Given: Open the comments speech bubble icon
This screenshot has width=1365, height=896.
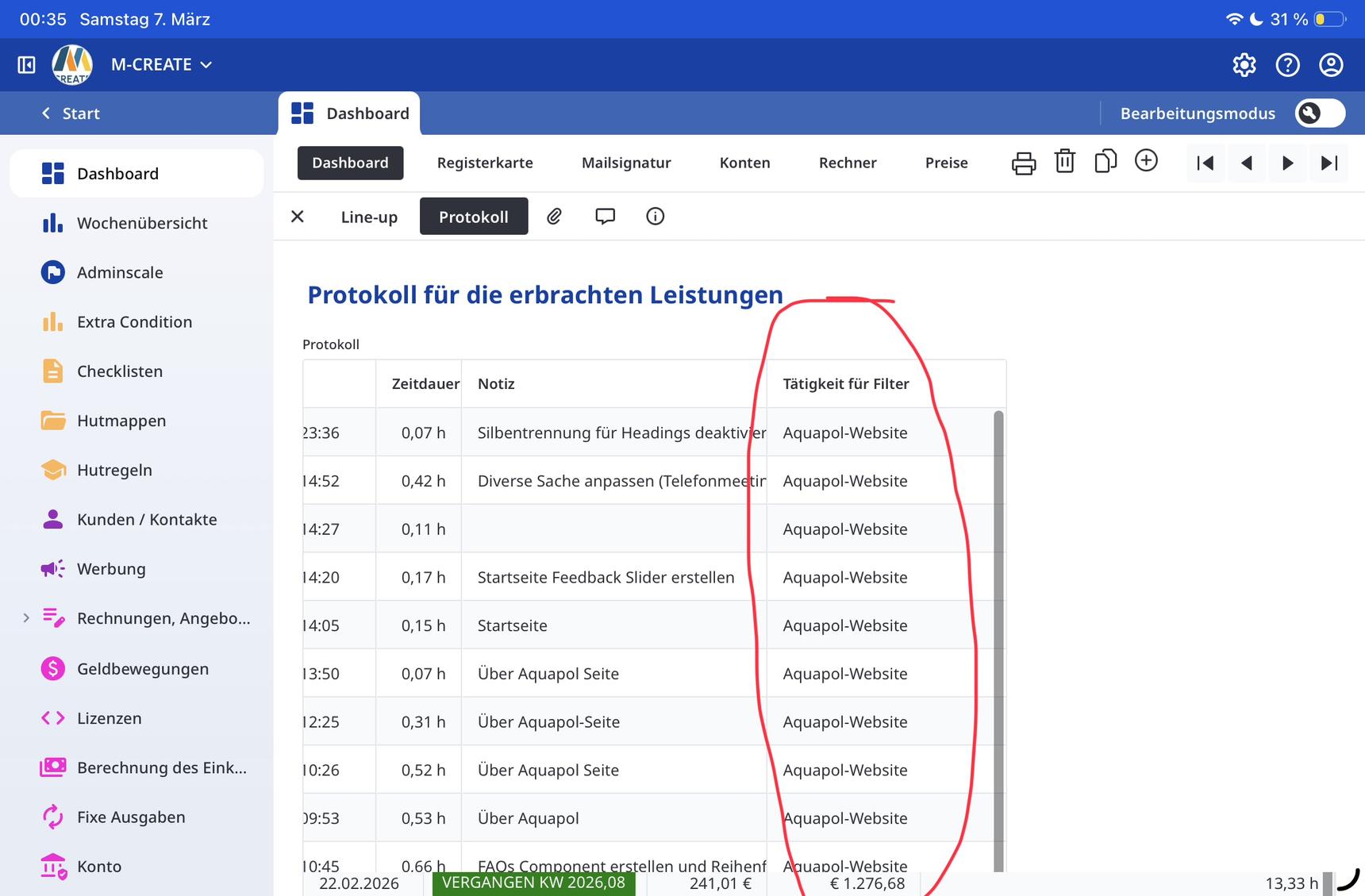Looking at the screenshot, I should 605,217.
